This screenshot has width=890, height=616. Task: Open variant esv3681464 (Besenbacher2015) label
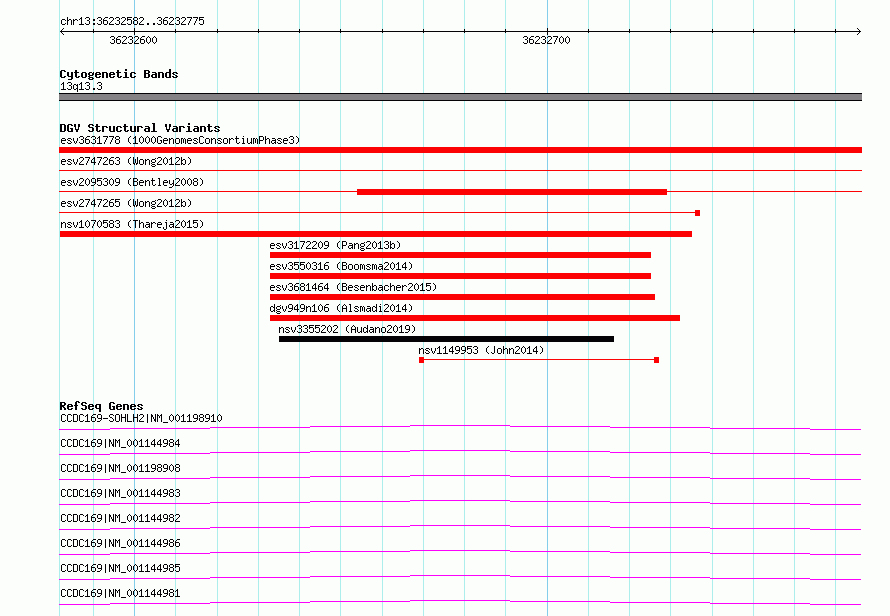(x=353, y=287)
